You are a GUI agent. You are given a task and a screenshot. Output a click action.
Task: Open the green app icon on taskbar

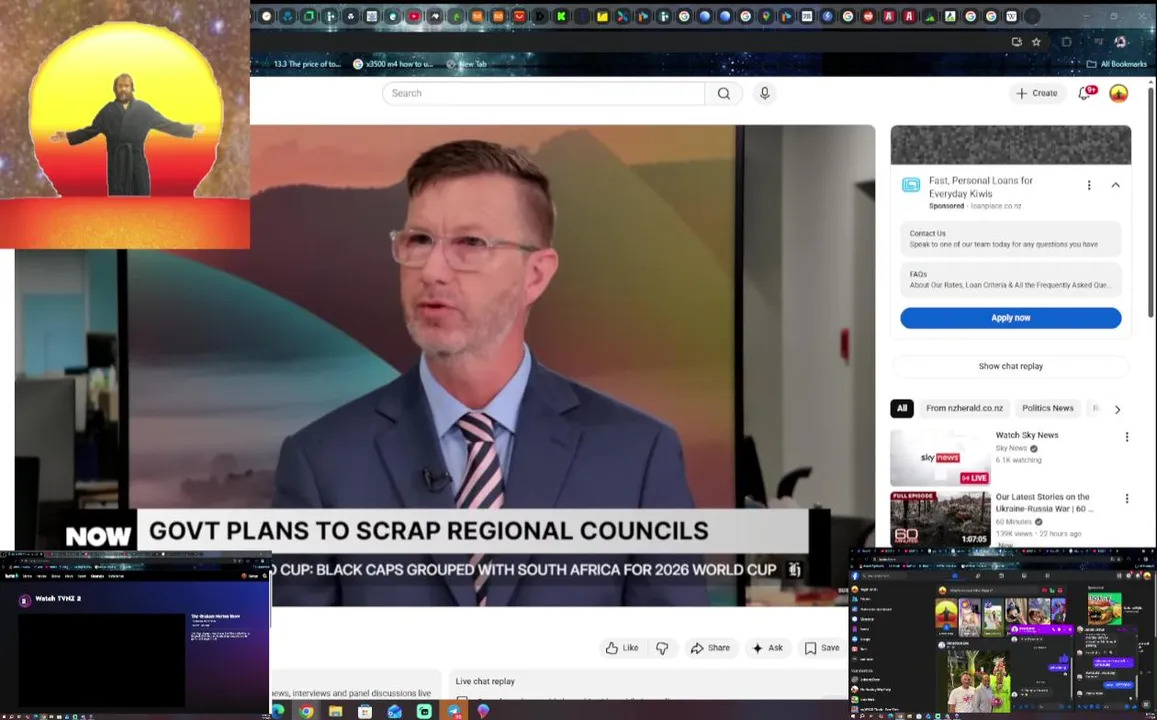click(x=424, y=711)
